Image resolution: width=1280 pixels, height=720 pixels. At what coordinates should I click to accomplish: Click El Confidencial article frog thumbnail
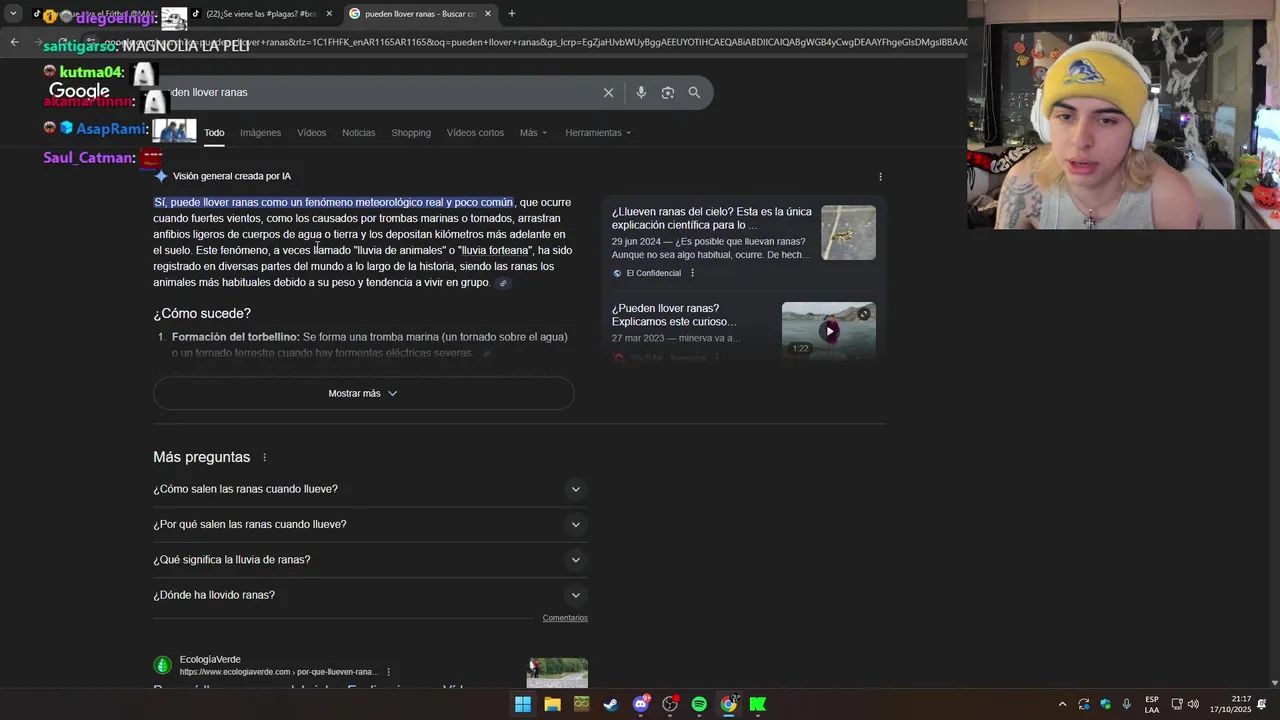tap(848, 232)
